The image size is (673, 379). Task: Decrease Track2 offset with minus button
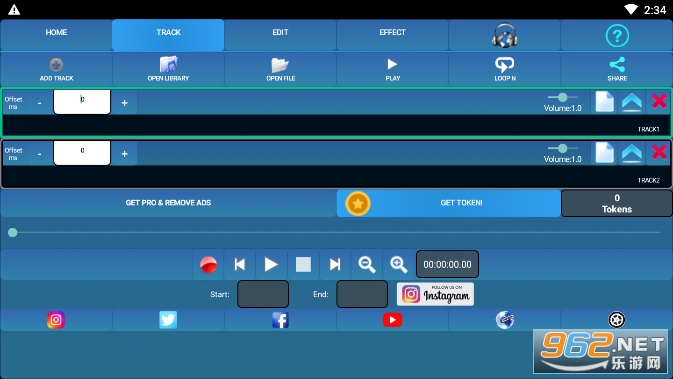pyautogui.click(x=39, y=154)
